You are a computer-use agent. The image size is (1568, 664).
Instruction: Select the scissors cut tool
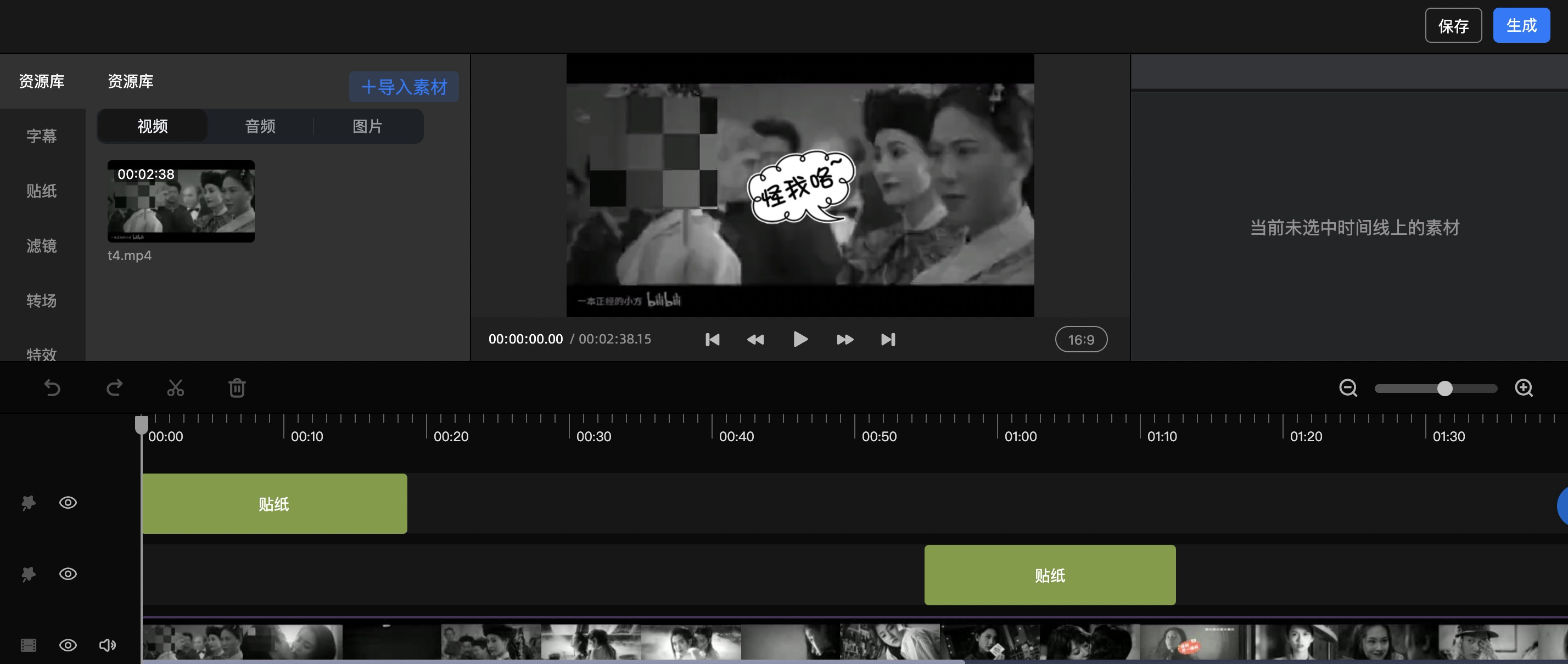(175, 387)
